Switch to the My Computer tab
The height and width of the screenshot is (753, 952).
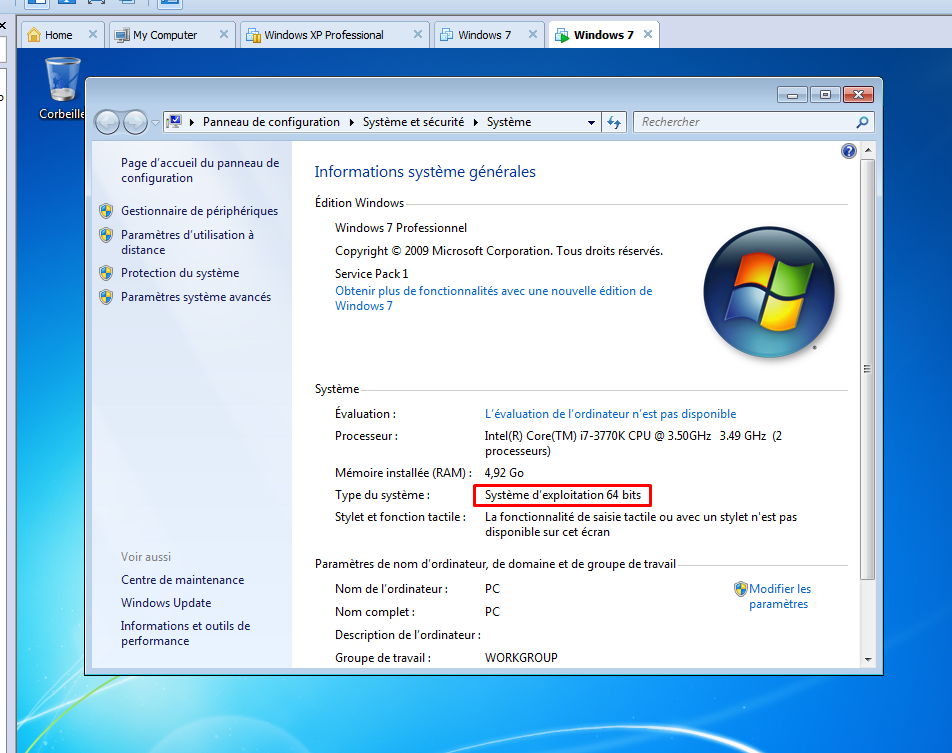(x=165, y=35)
